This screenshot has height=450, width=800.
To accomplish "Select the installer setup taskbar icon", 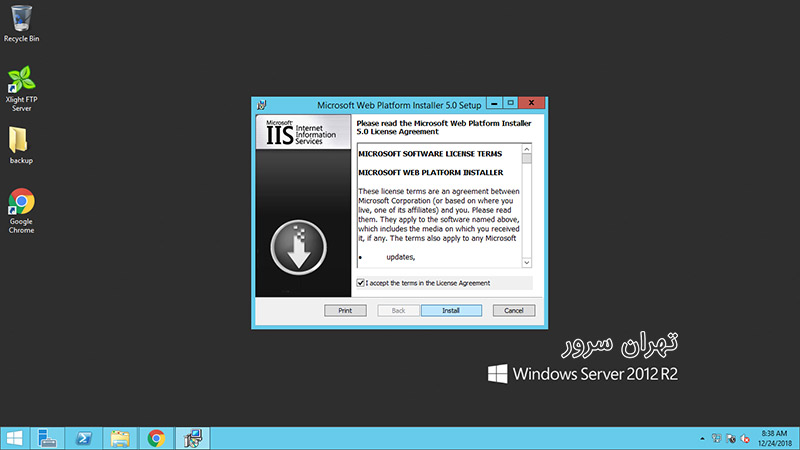I will pos(191,437).
